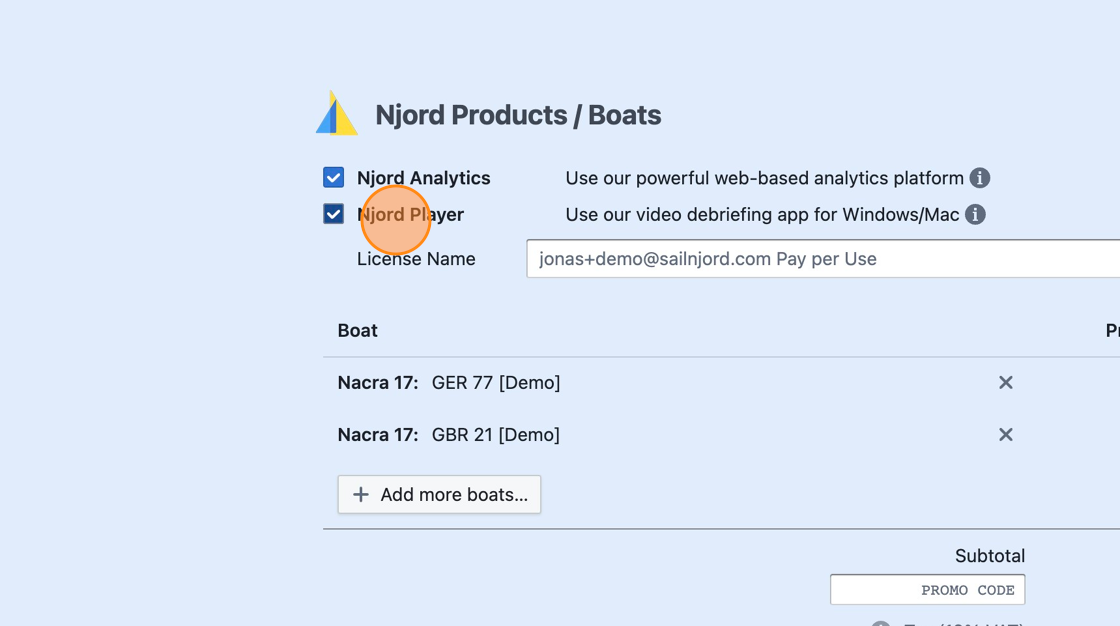The height and width of the screenshot is (626, 1120).
Task: Click the GER 77 [Demo] boat name
Action: pos(496,382)
